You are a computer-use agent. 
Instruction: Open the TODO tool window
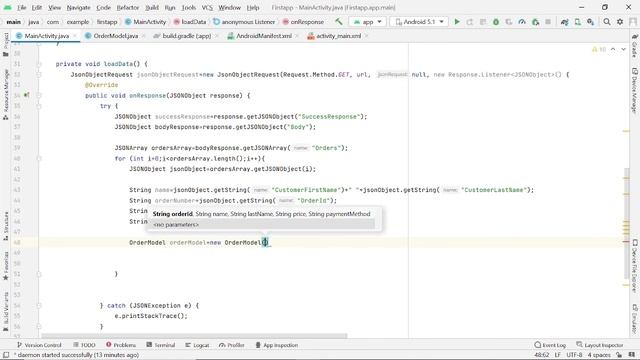click(84, 345)
